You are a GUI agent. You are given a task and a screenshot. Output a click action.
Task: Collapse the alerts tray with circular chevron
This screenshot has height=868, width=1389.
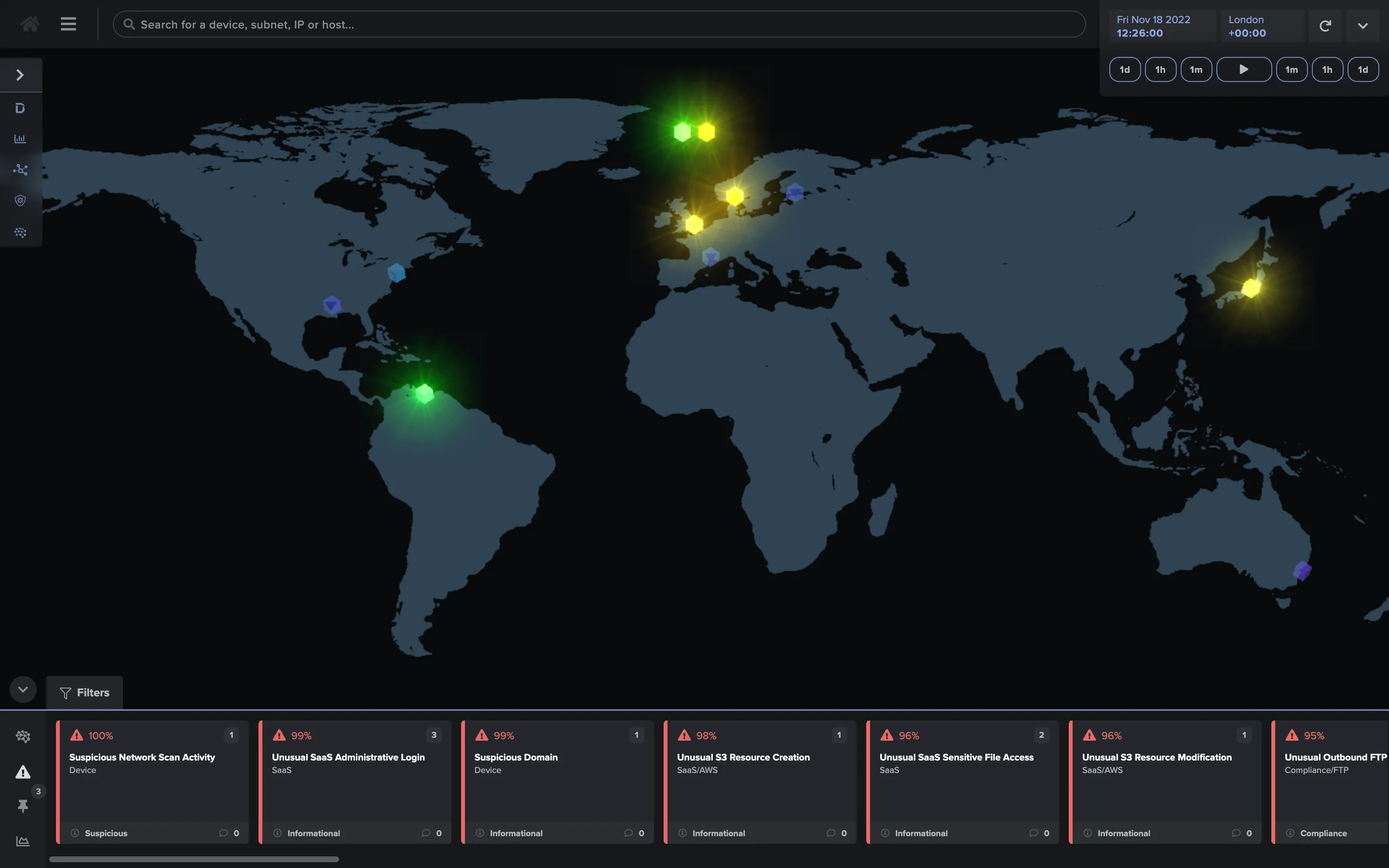click(23, 690)
